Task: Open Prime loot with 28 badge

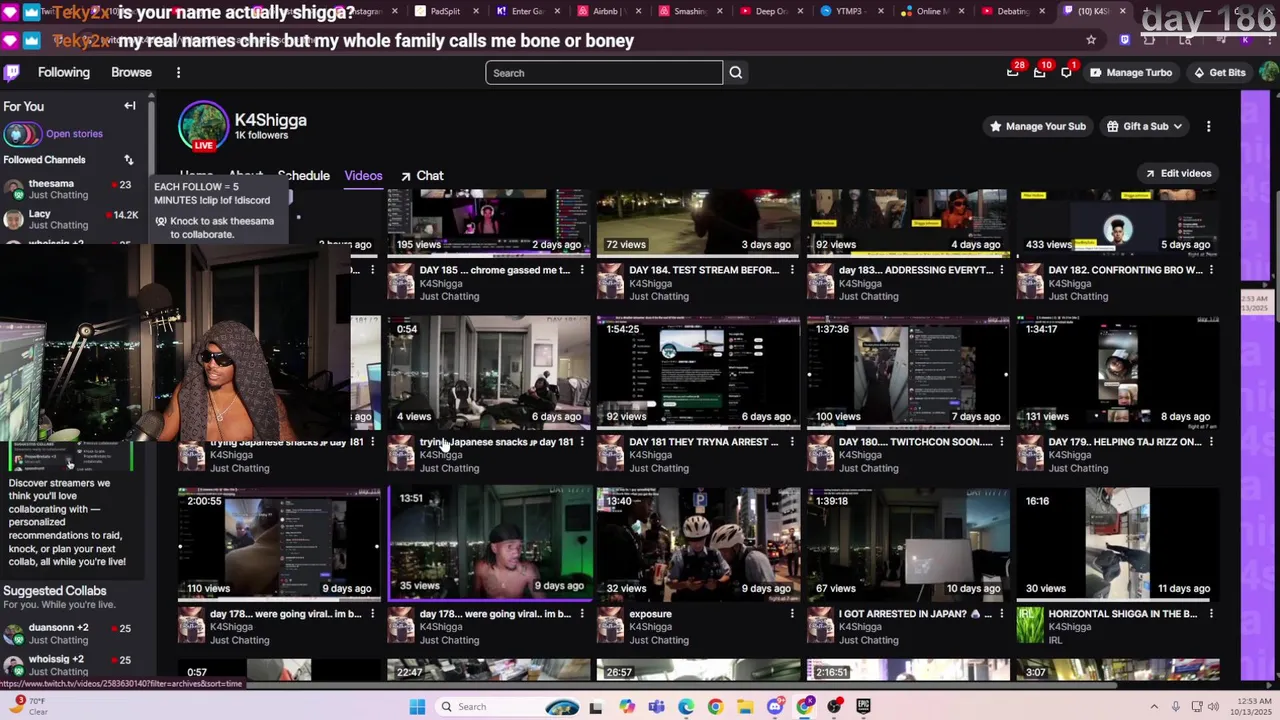Action: [1013, 72]
